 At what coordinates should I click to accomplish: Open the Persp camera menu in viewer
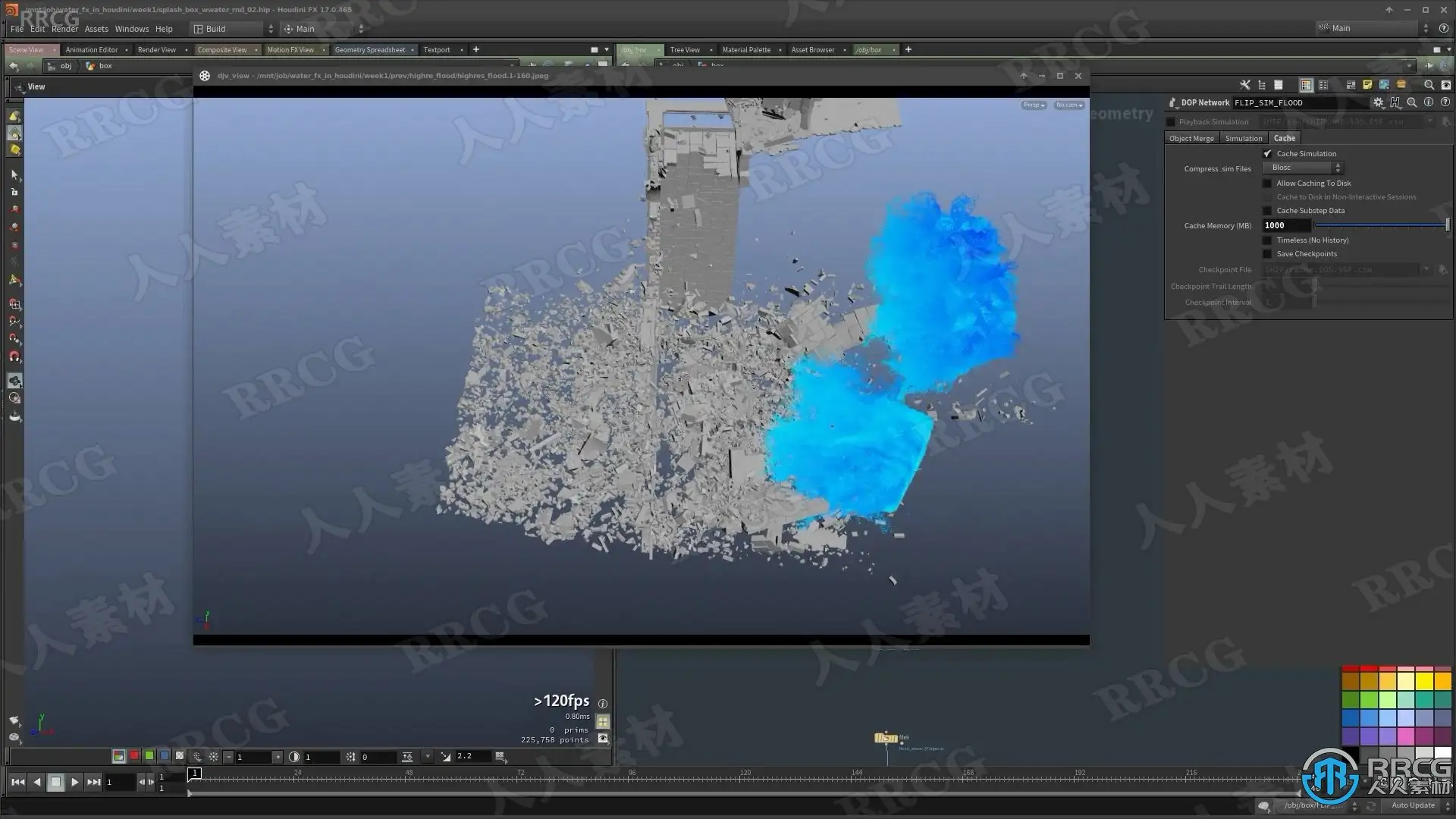pyautogui.click(x=1034, y=105)
